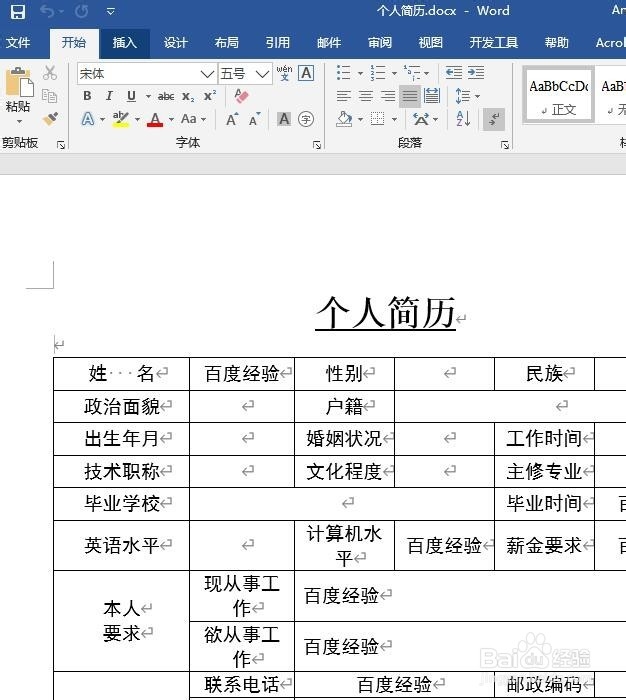Switch to the 插入 ribbon tab
The width and height of the screenshot is (626, 700).
[125, 43]
